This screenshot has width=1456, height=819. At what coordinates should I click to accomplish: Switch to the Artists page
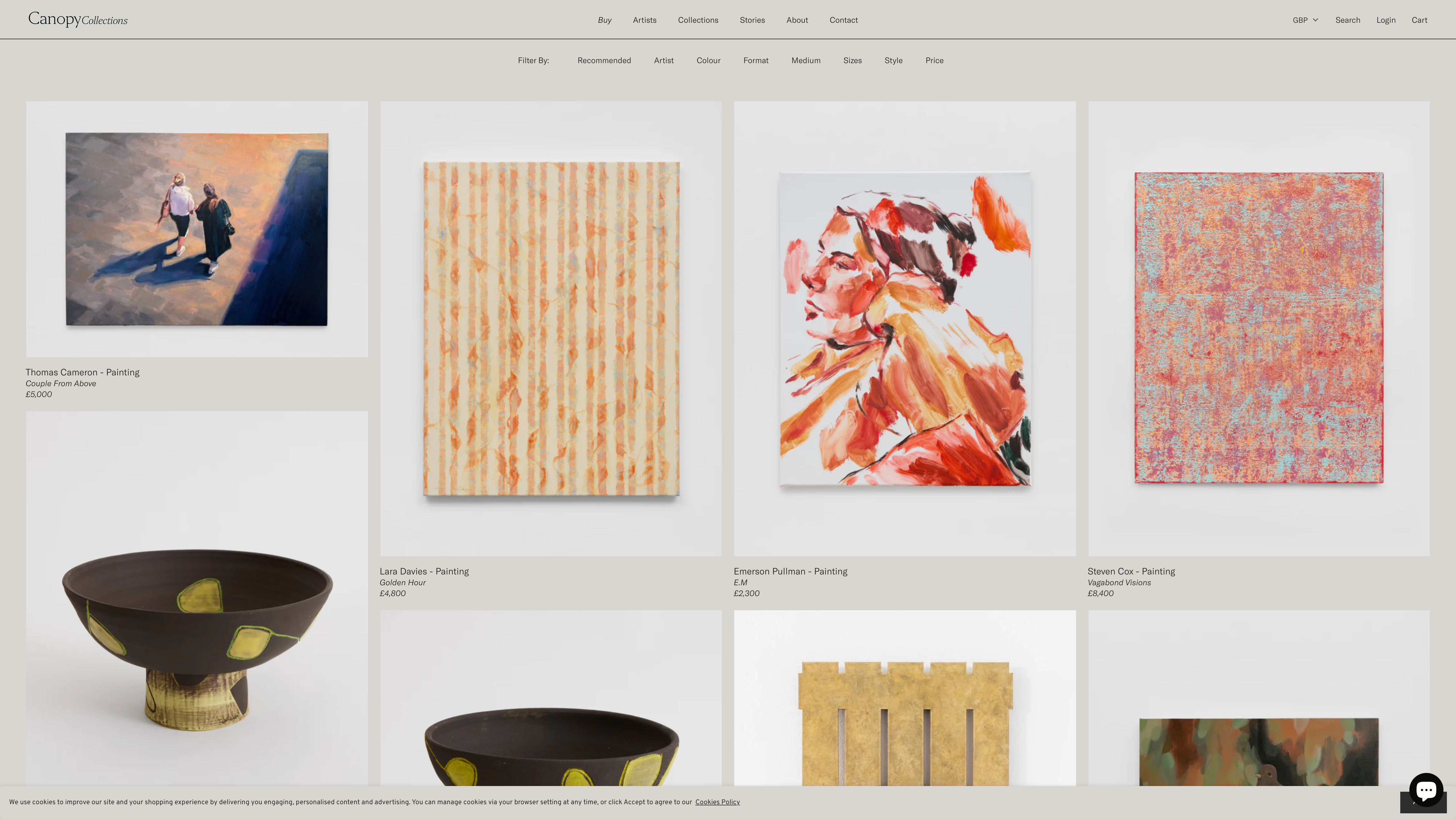644,20
